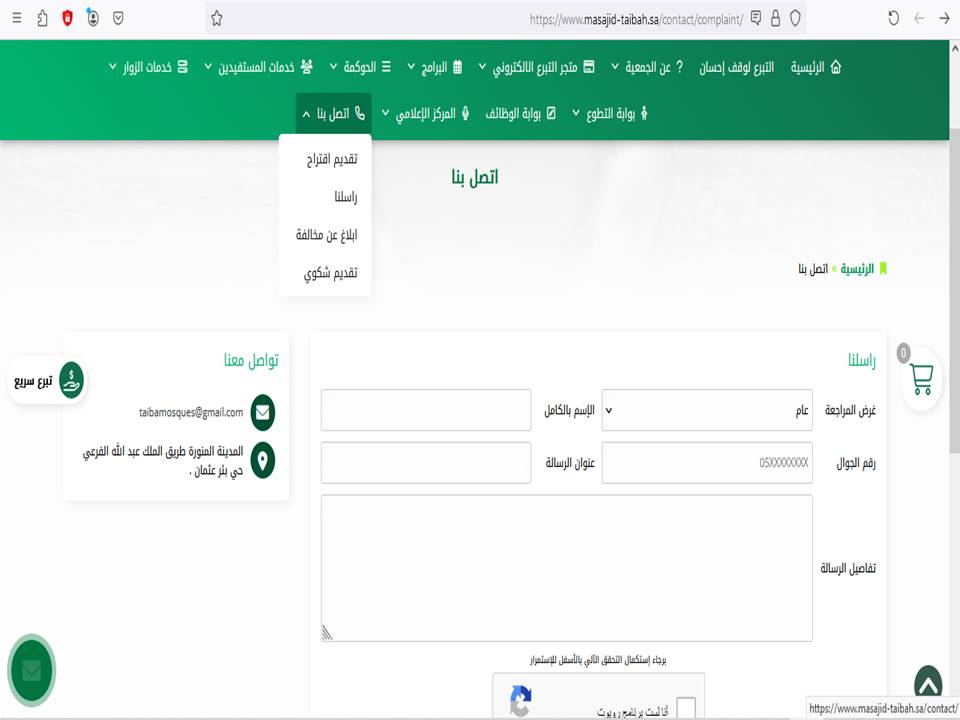Select تقديم شكوي from submenu
This screenshot has width=960, height=720.
click(330, 273)
